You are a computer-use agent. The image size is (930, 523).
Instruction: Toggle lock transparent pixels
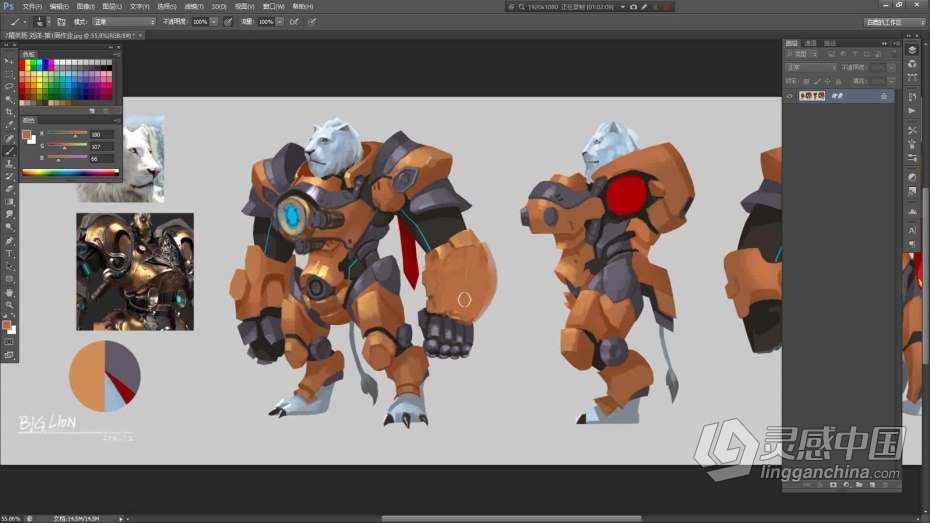click(x=806, y=81)
